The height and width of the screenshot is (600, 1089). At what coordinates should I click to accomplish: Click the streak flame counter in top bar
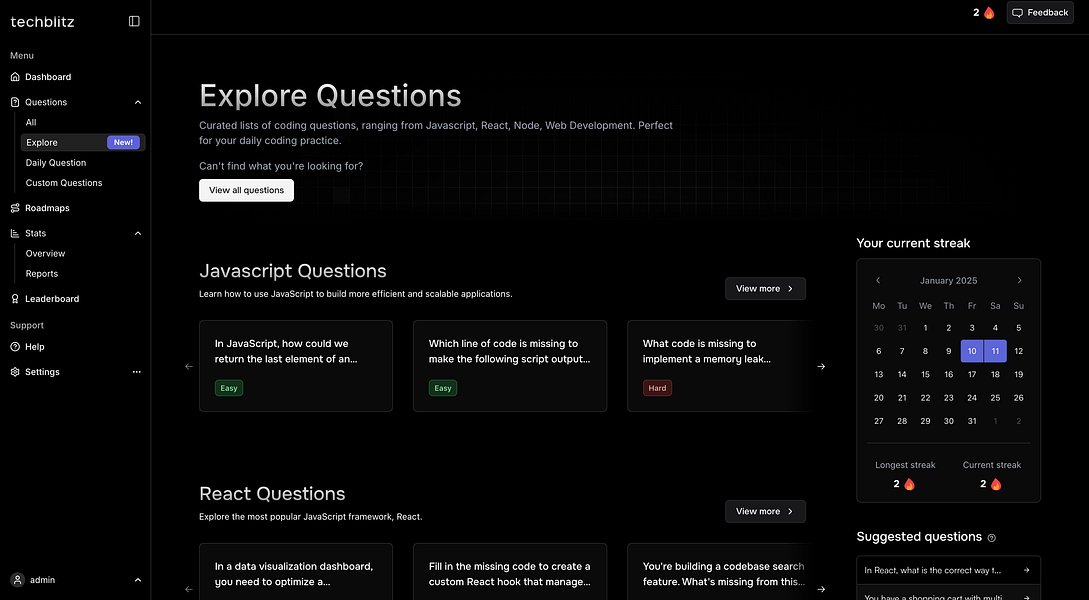tap(983, 12)
